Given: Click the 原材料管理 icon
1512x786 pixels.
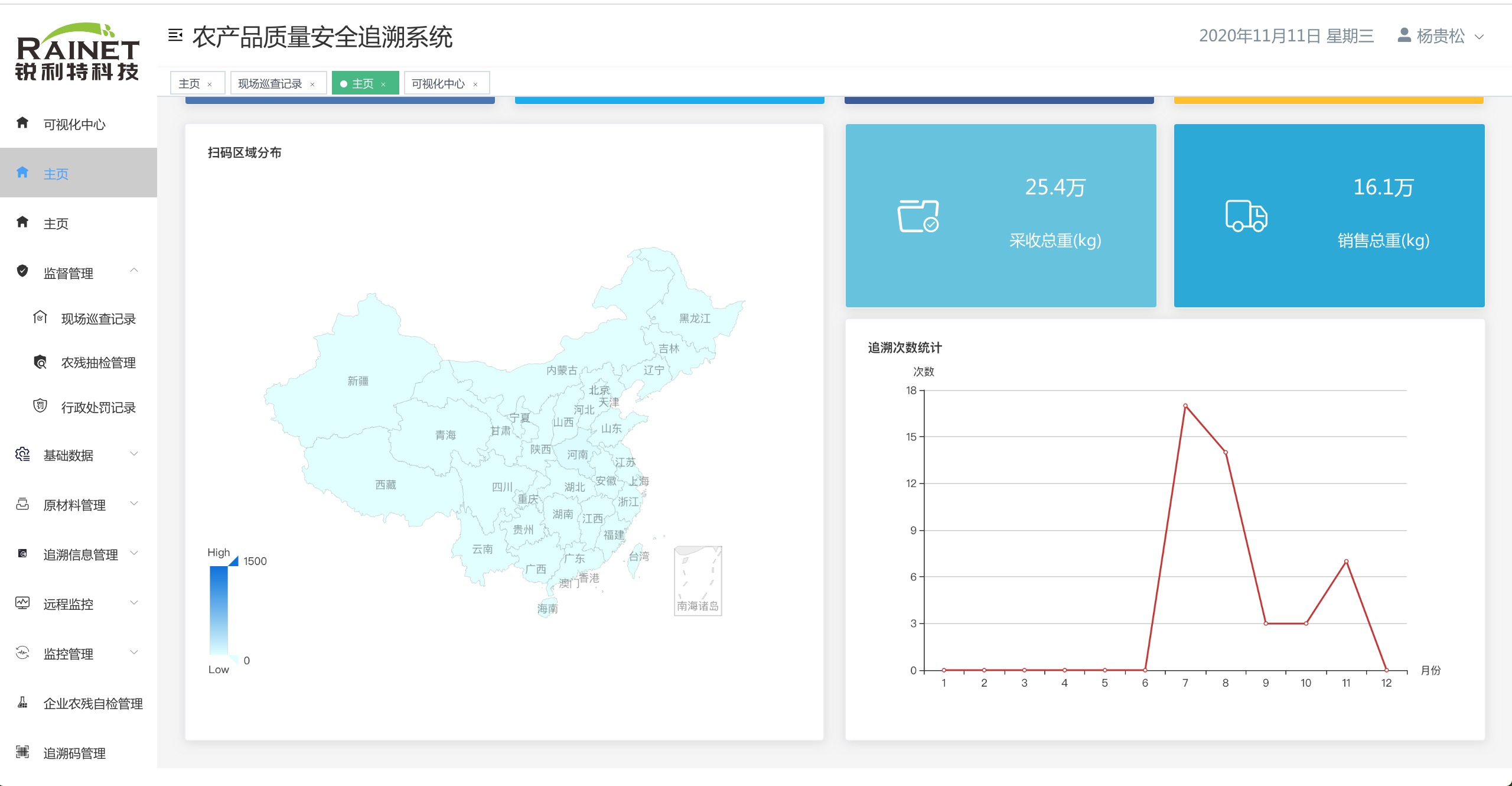Looking at the screenshot, I should pos(22,504).
